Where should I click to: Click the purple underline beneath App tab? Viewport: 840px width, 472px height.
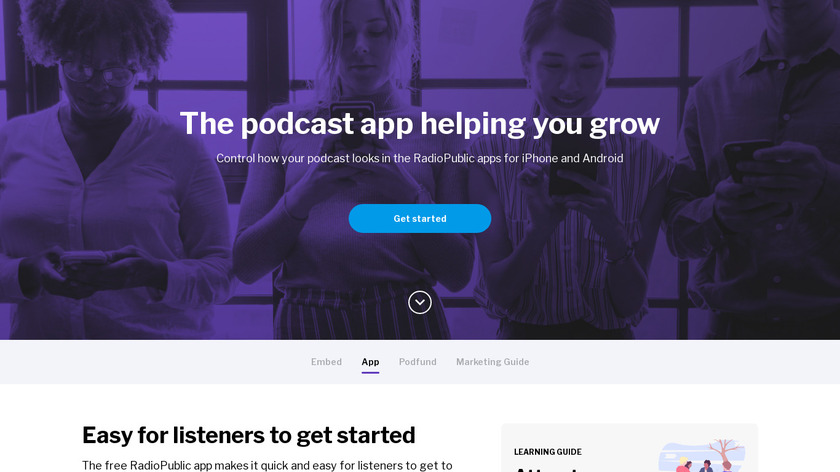(370, 372)
